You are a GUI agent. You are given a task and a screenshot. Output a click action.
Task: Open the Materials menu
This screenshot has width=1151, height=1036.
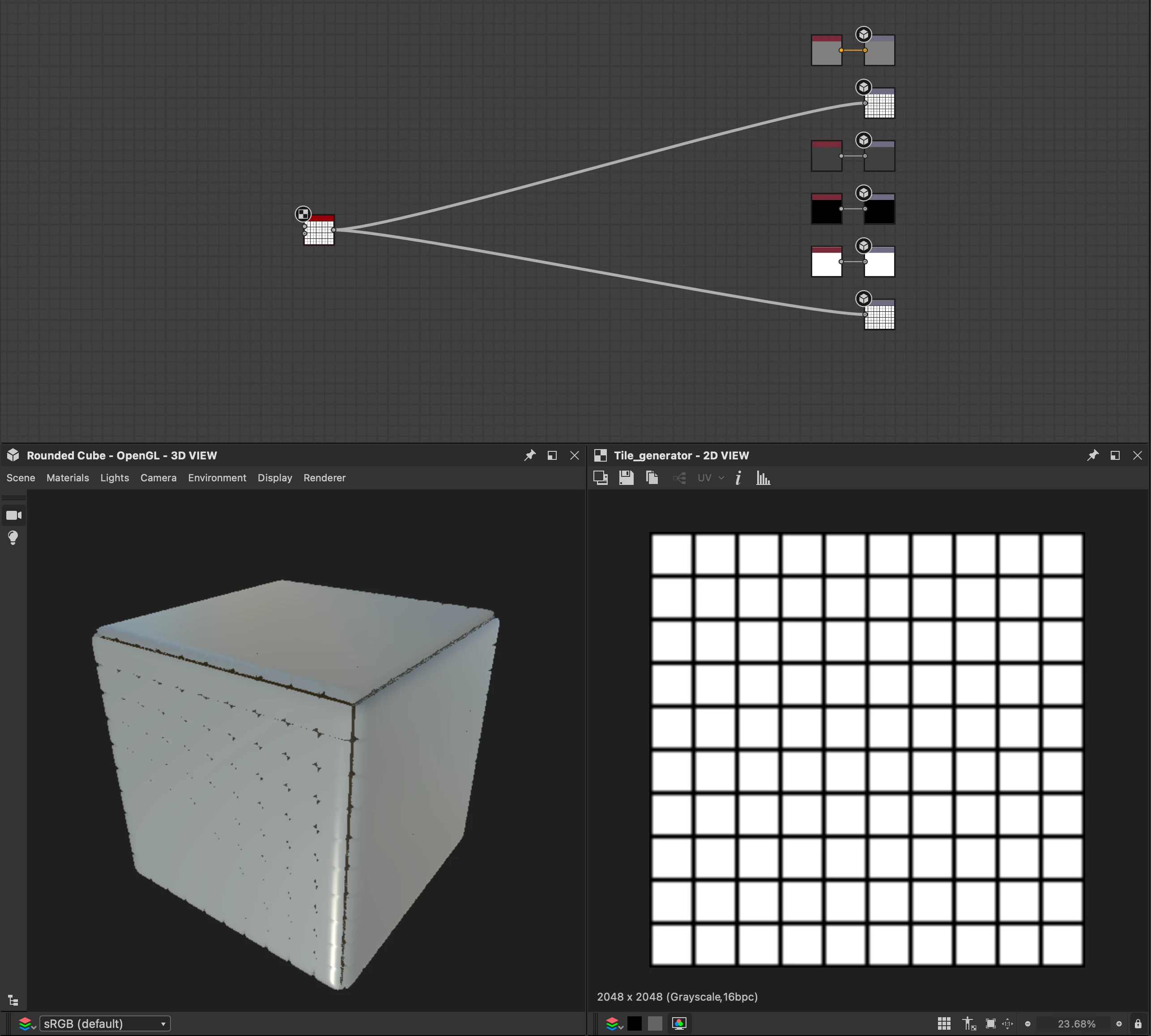coord(68,478)
